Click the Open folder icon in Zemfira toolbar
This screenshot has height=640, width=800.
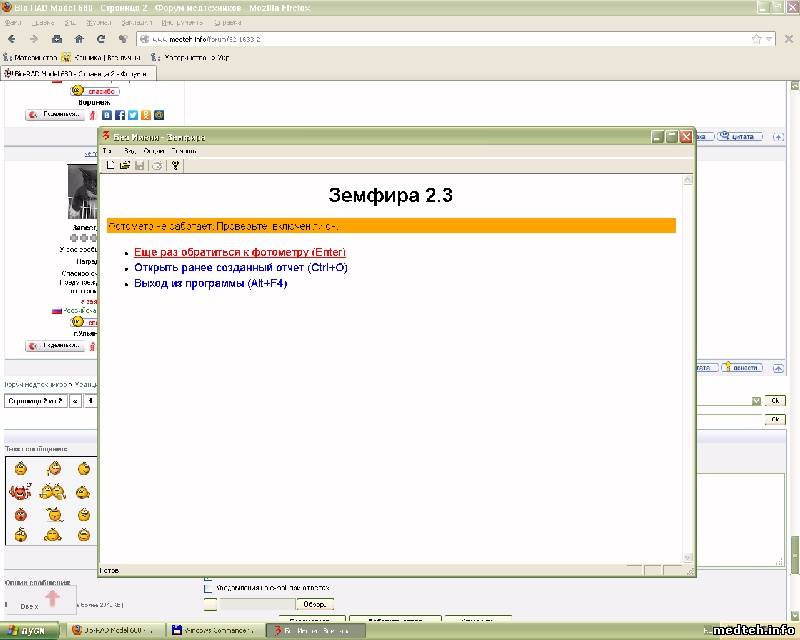pos(125,165)
